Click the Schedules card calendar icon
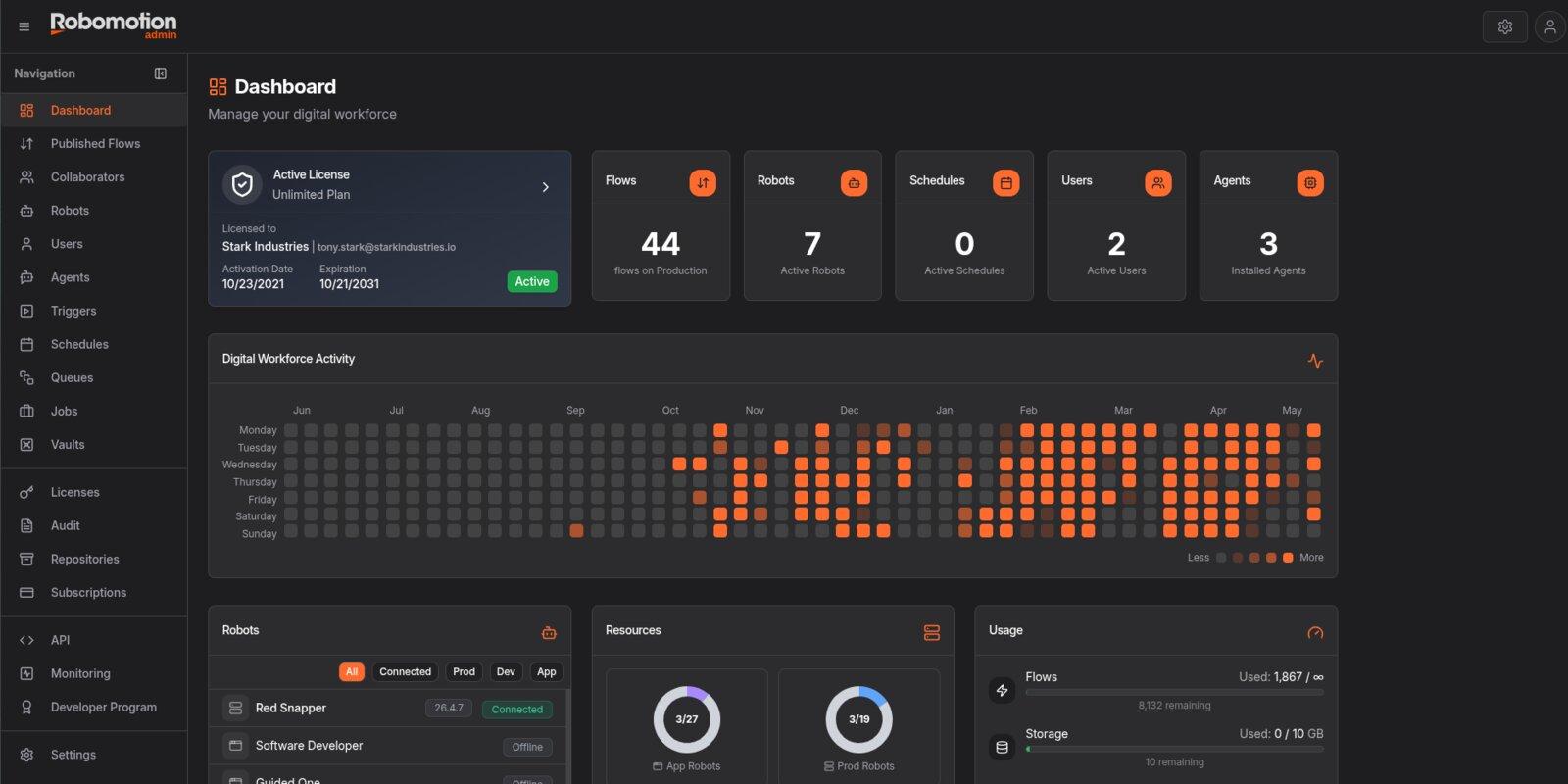 pos(1006,182)
